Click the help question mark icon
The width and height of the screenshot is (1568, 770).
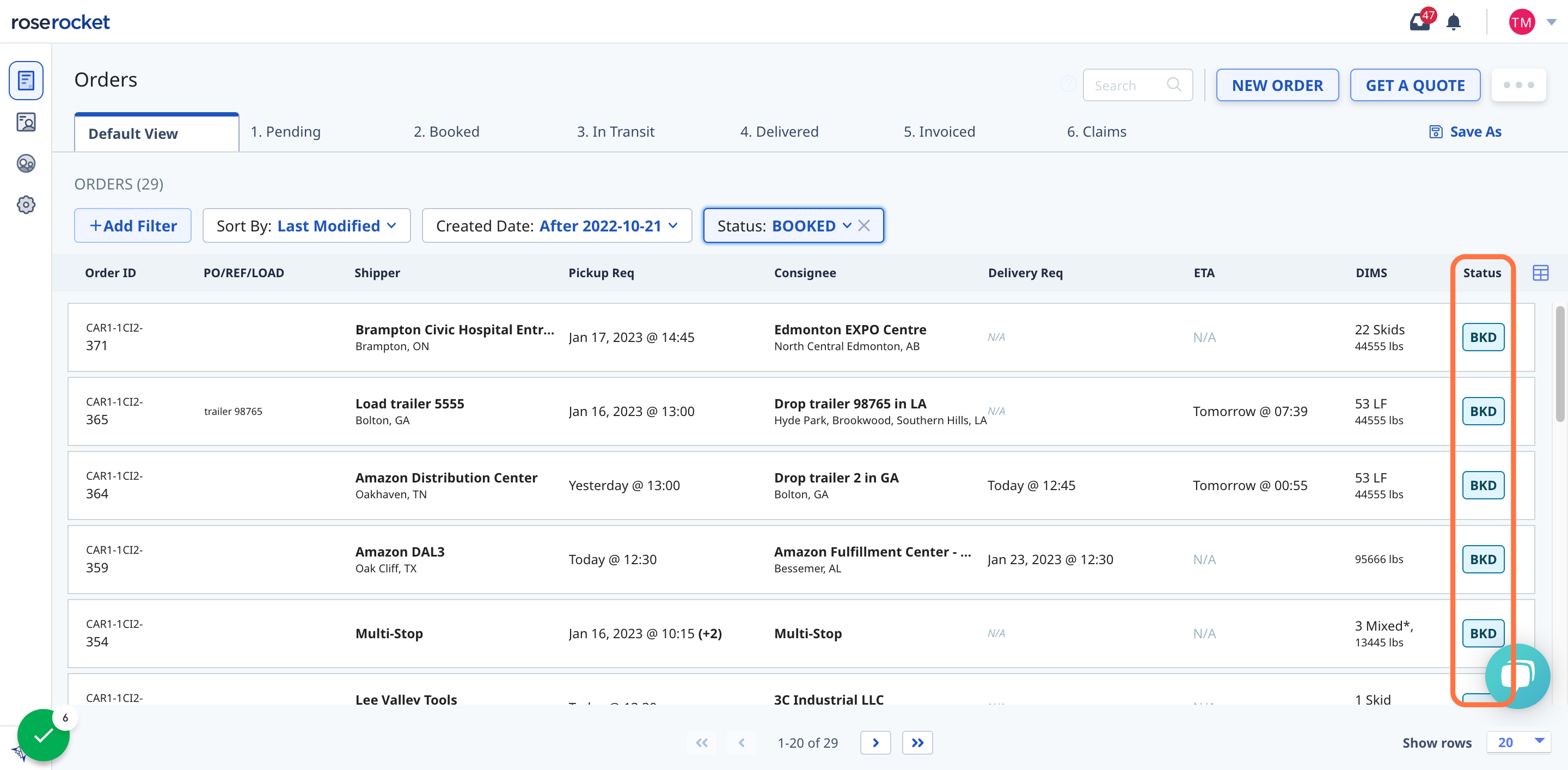[x=1068, y=84]
